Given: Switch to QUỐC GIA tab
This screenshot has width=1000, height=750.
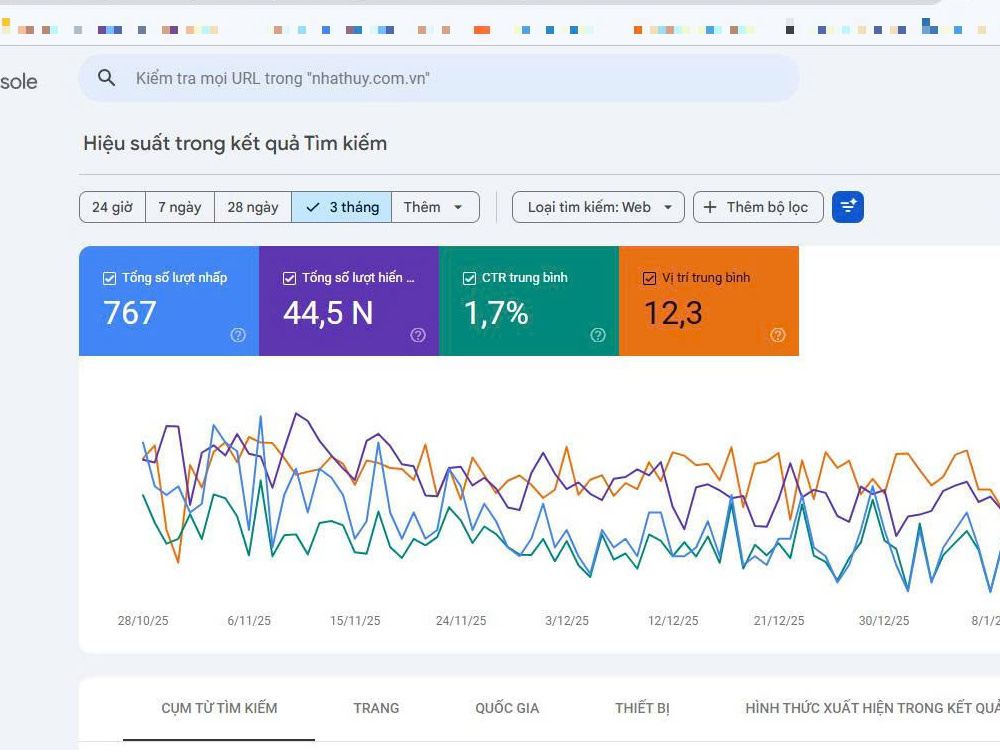Looking at the screenshot, I should (507, 708).
